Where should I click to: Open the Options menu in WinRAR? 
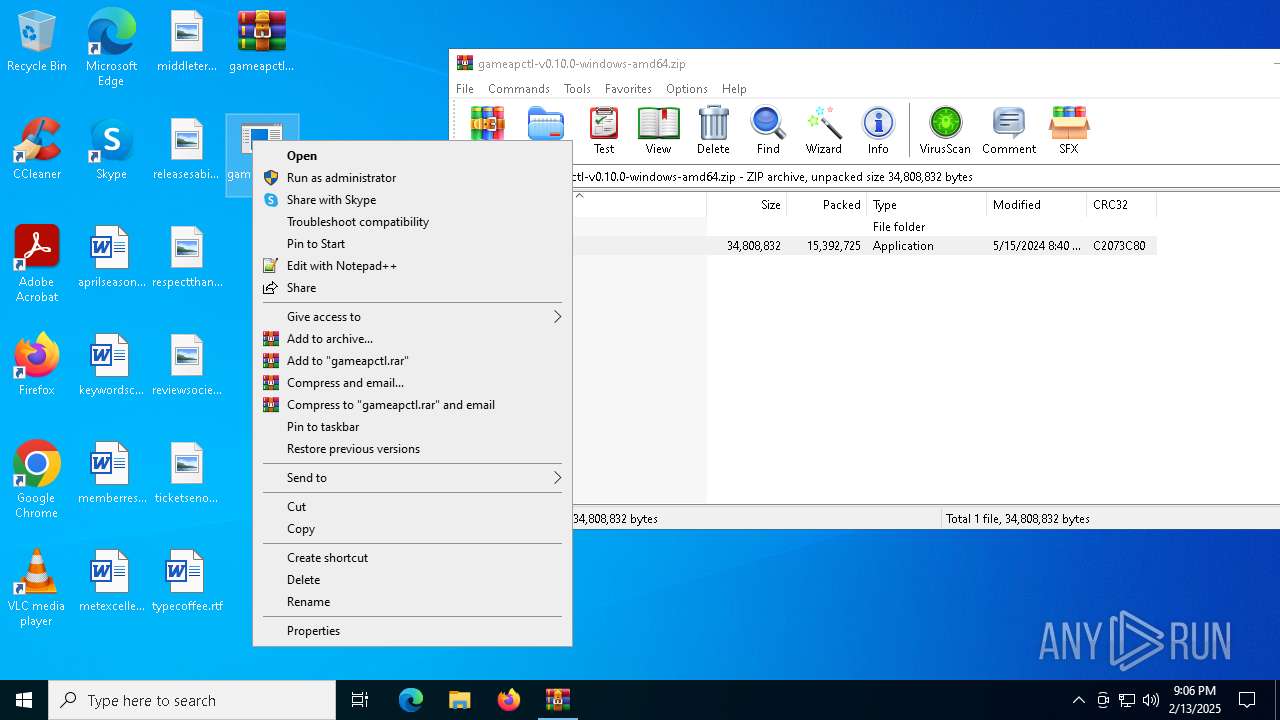[686, 89]
